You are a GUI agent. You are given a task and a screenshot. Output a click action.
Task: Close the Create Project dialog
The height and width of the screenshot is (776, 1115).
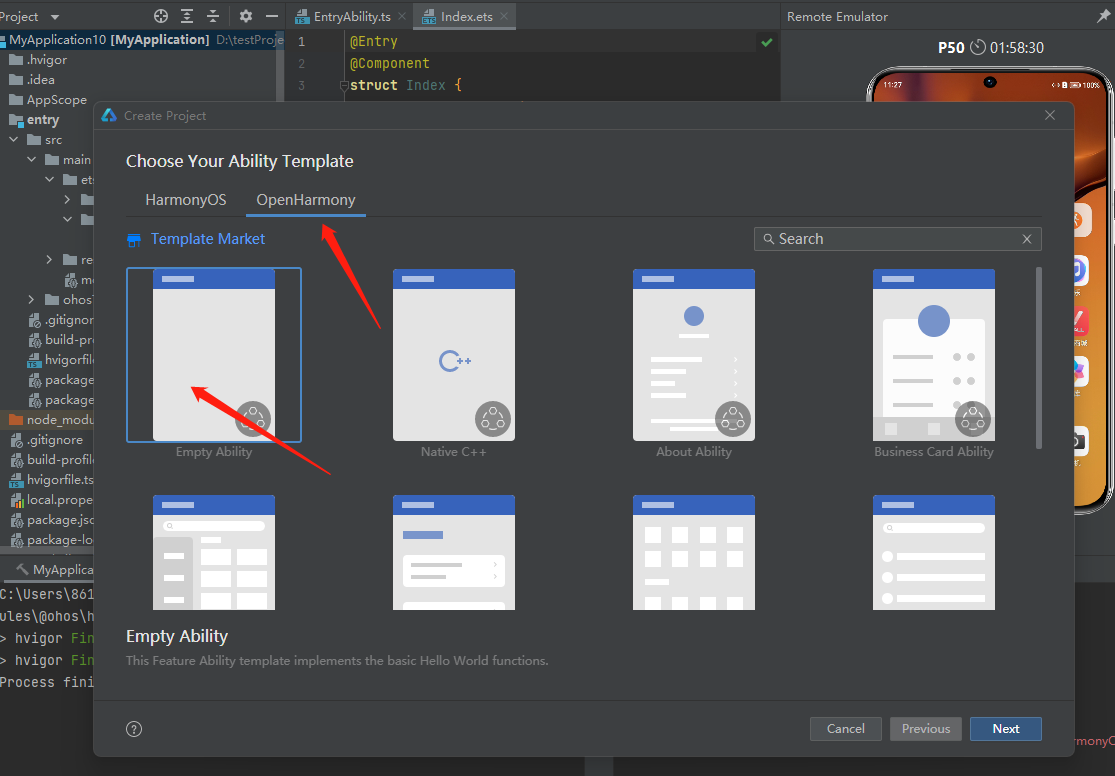[x=1050, y=115]
